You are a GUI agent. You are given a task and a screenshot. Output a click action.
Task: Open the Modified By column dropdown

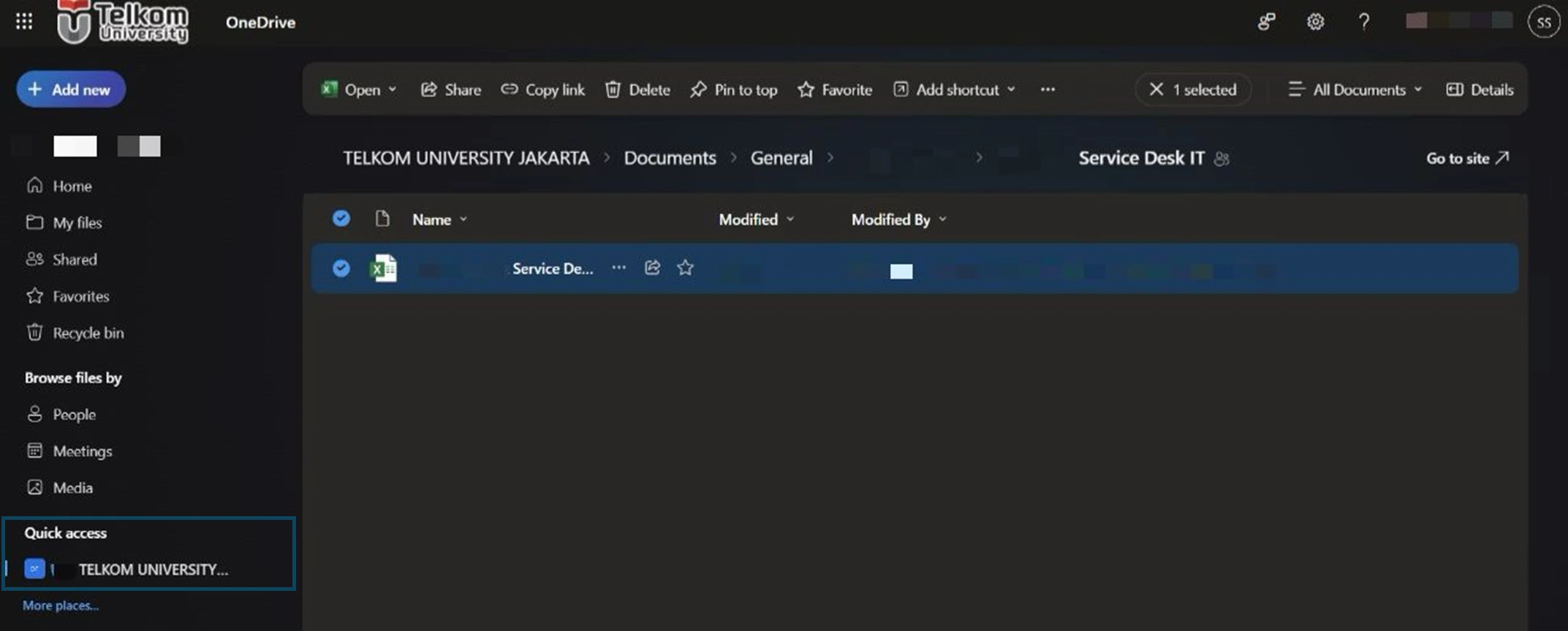[899, 219]
